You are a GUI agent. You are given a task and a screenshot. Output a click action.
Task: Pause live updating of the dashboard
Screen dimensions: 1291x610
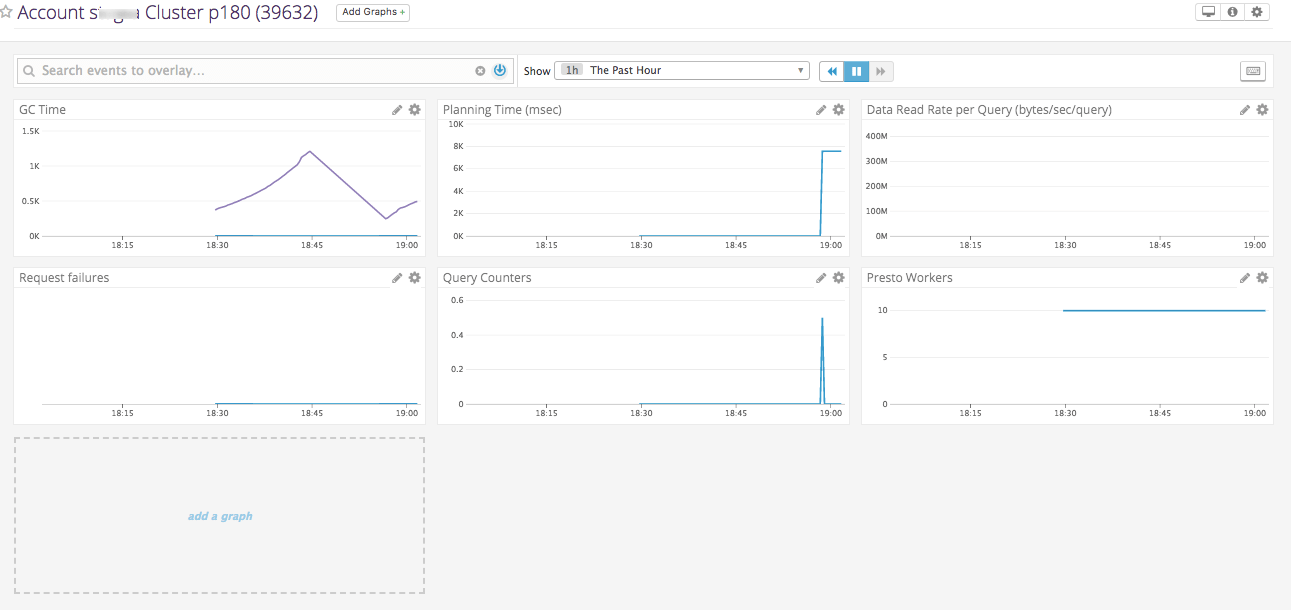tap(856, 71)
